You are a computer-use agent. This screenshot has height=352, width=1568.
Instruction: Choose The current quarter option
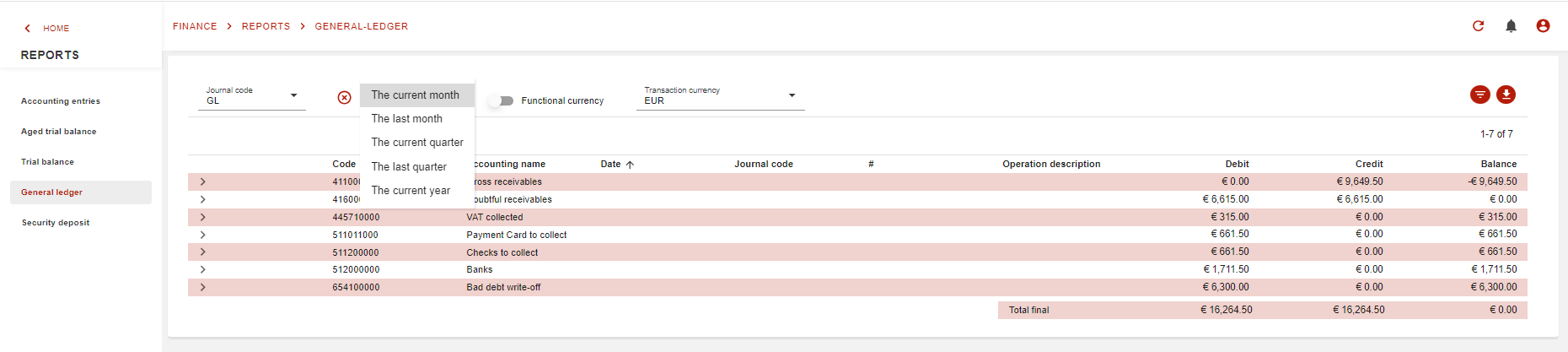click(417, 143)
